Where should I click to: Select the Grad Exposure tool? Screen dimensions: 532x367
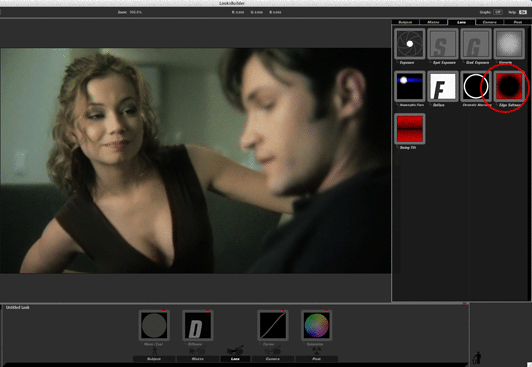coord(476,44)
